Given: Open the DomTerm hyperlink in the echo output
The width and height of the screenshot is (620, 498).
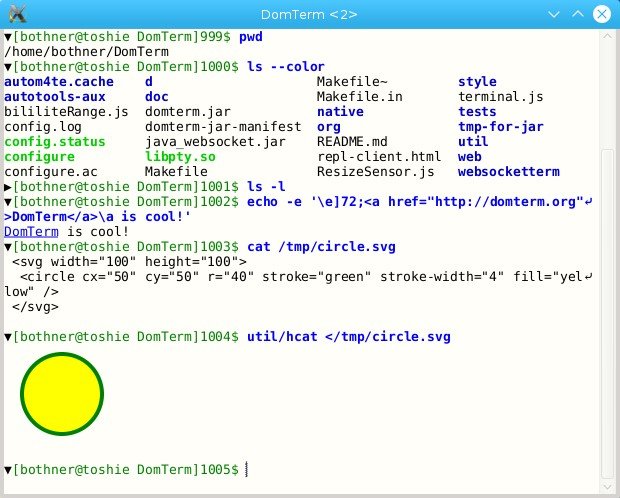Looking at the screenshot, I should [x=31, y=231].
